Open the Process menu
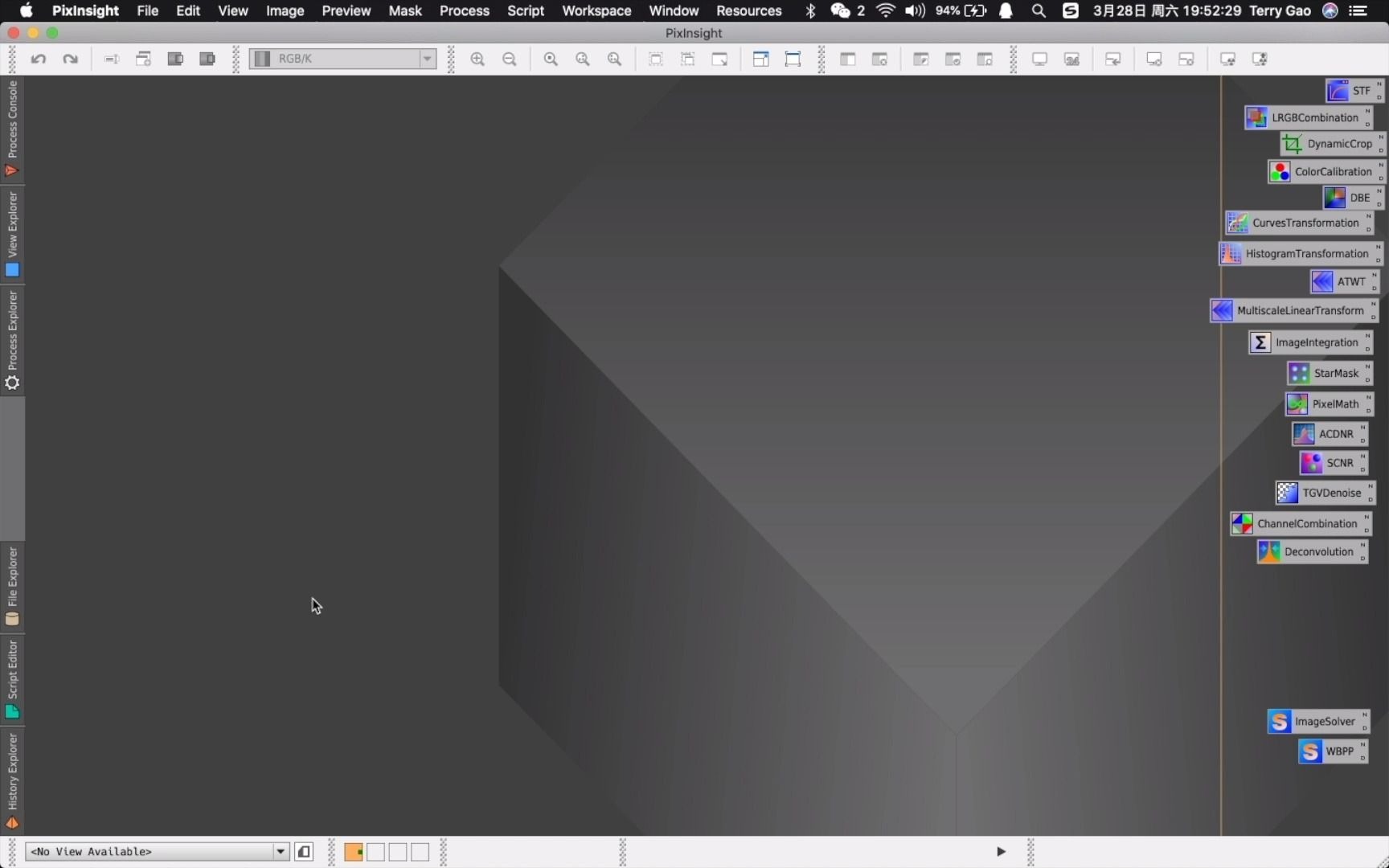 tap(465, 10)
